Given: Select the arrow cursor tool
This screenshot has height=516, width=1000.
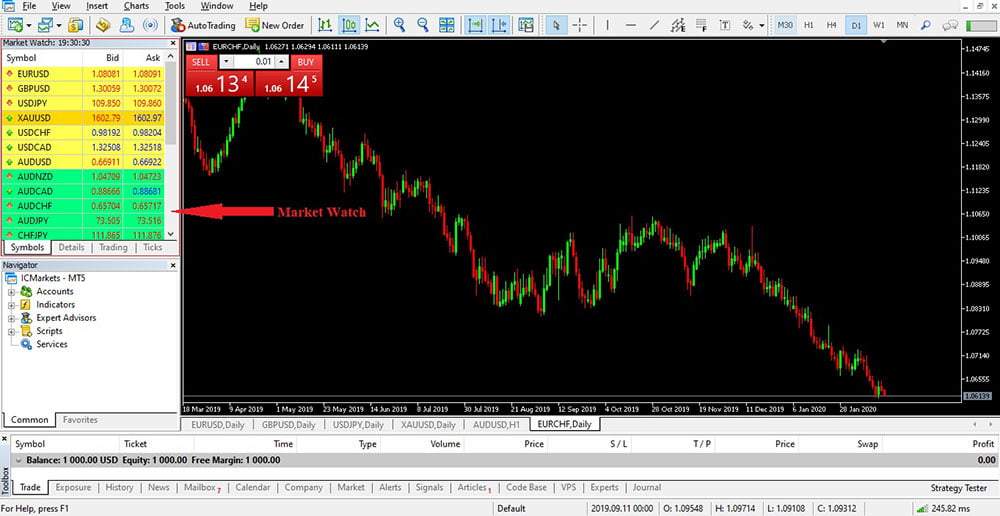Looking at the screenshot, I should (x=556, y=26).
